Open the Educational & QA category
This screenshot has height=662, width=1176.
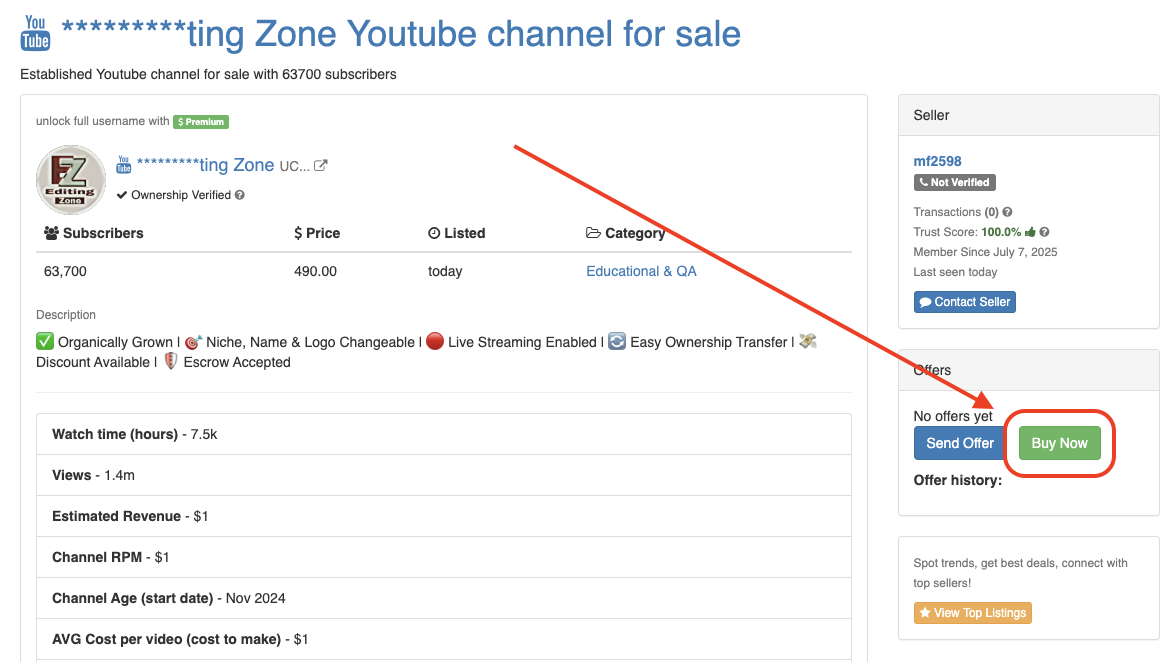641,271
